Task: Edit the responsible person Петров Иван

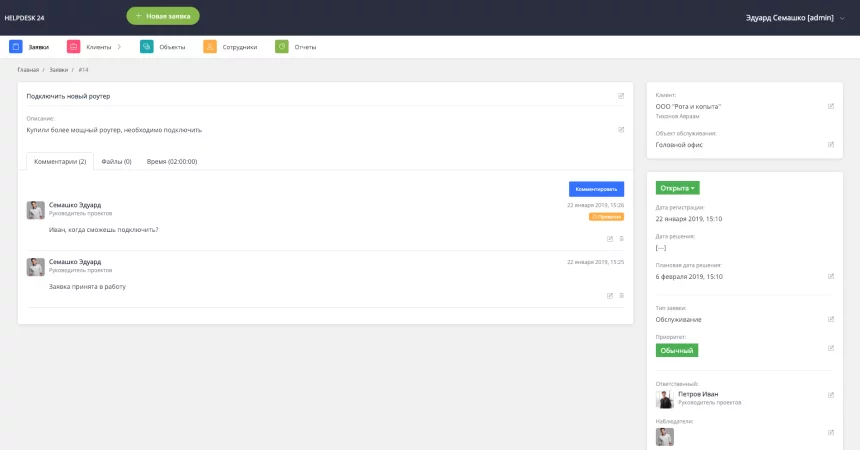Action: point(831,395)
